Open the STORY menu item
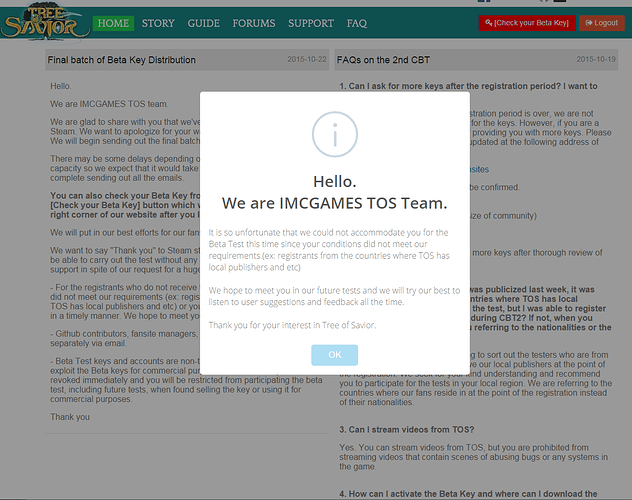The width and height of the screenshot is (632, 500). [x=158, y=22]
